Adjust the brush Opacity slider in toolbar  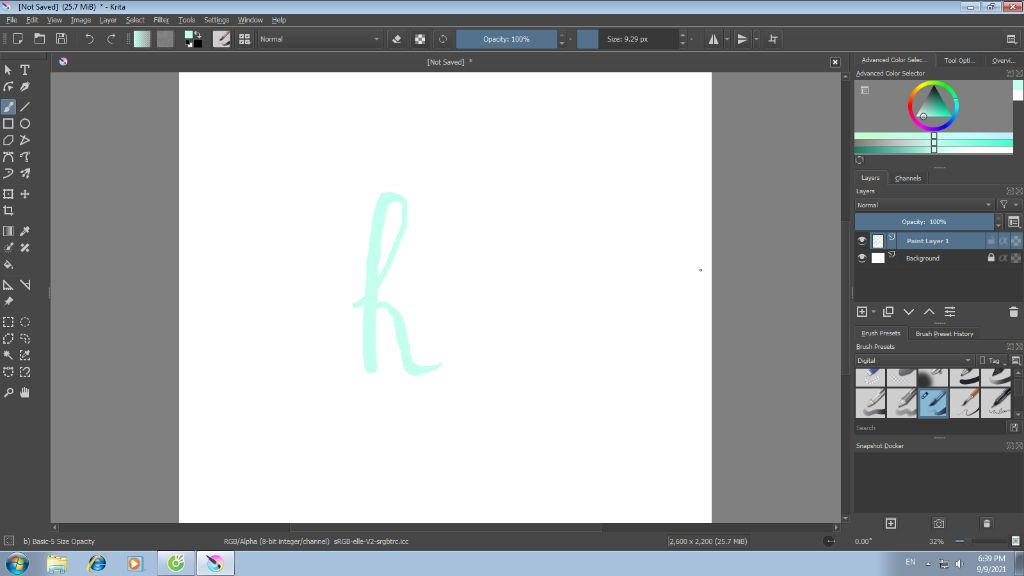pyautogui.click(x=506, y=39)
